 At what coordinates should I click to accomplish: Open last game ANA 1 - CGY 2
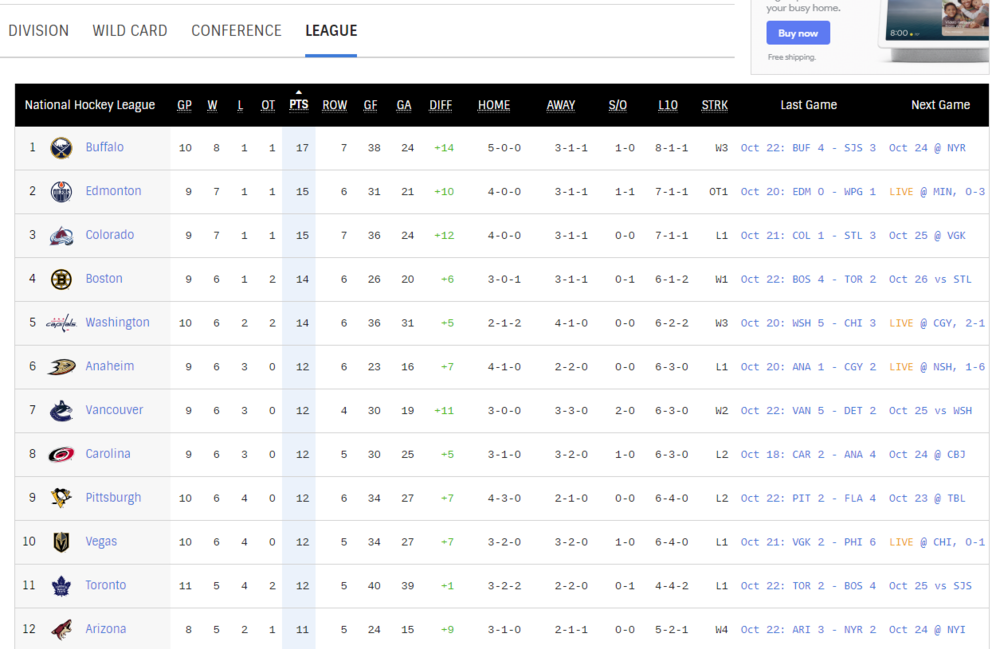tap(808, 367)
